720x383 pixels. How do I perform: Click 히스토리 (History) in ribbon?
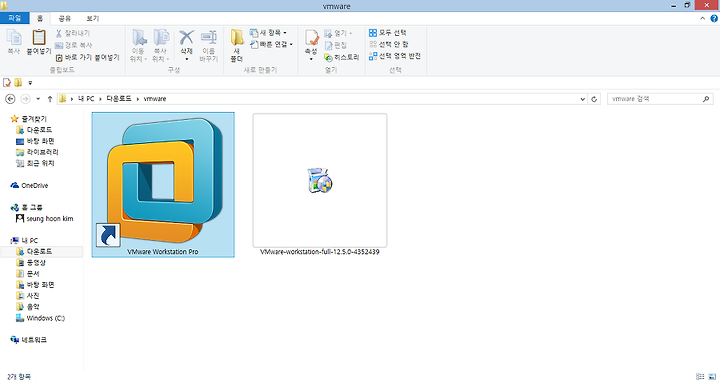341,57
